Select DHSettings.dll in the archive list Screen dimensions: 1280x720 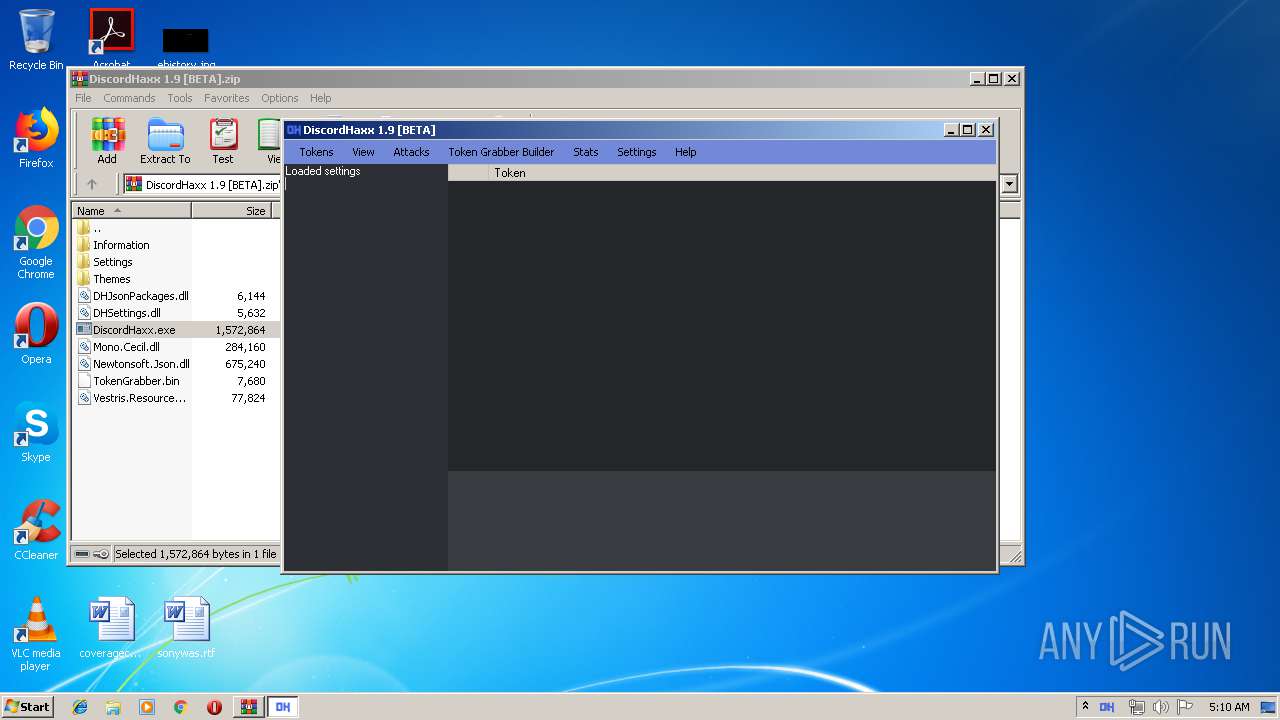175,313
